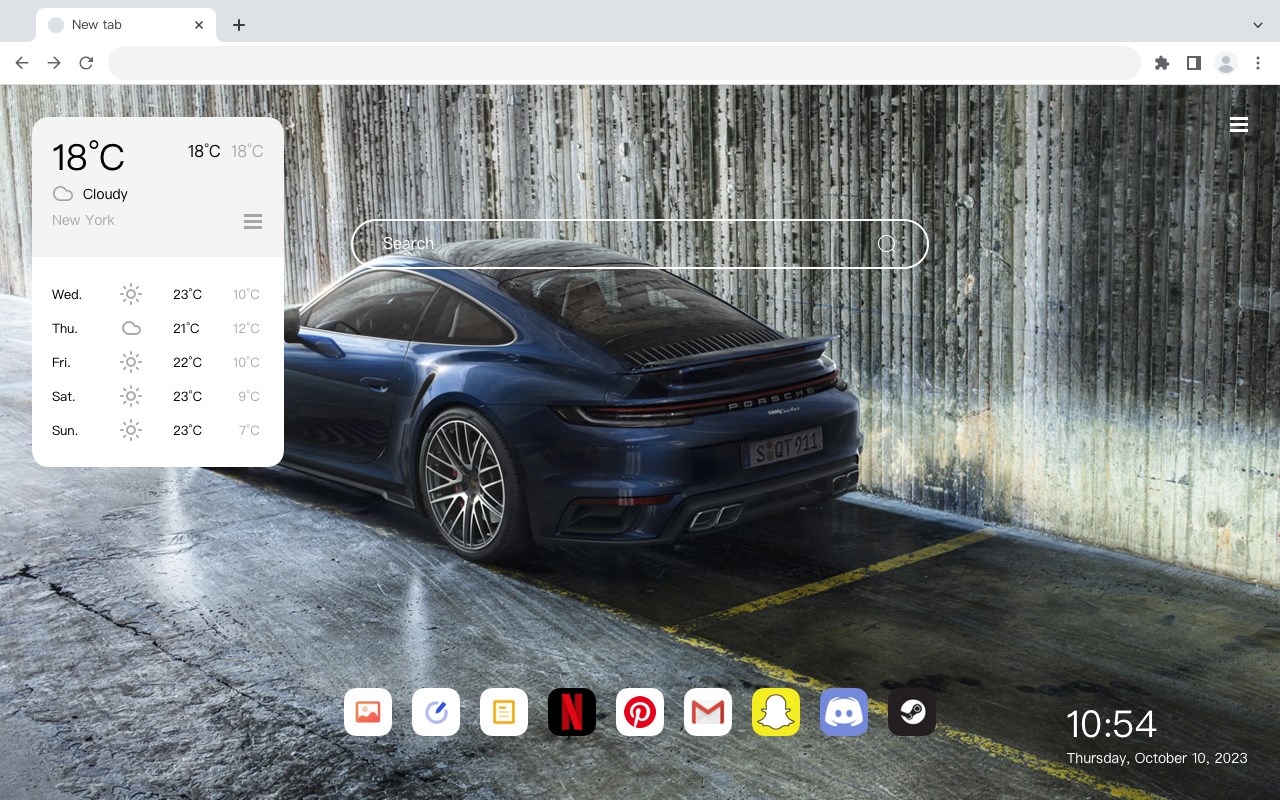
Task: Select the Sat. forecast row label
Action: pos(64,396)
